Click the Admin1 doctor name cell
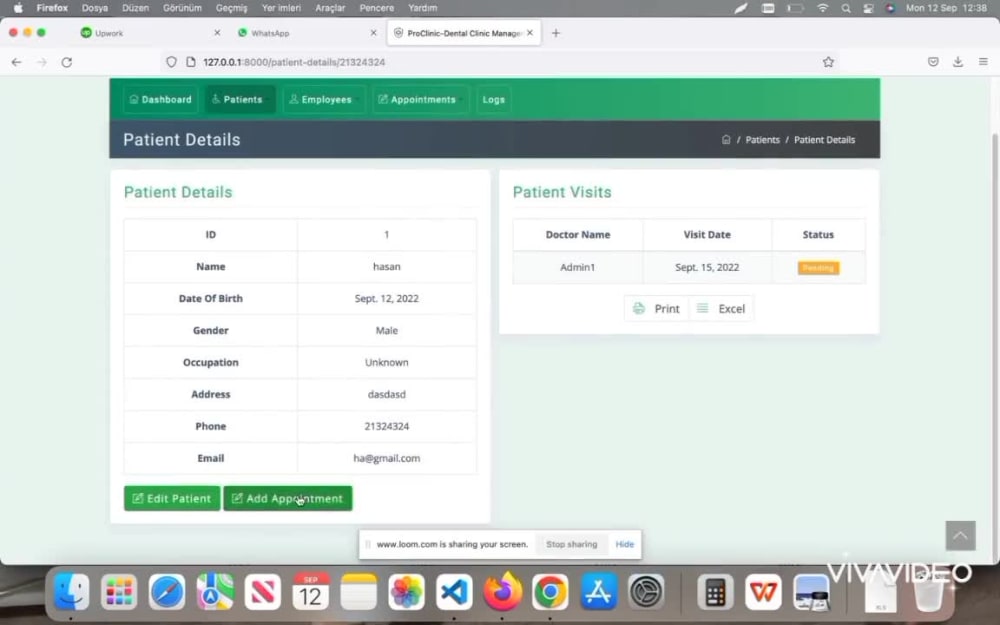The image size is (1000, 625). click(578, 267)
